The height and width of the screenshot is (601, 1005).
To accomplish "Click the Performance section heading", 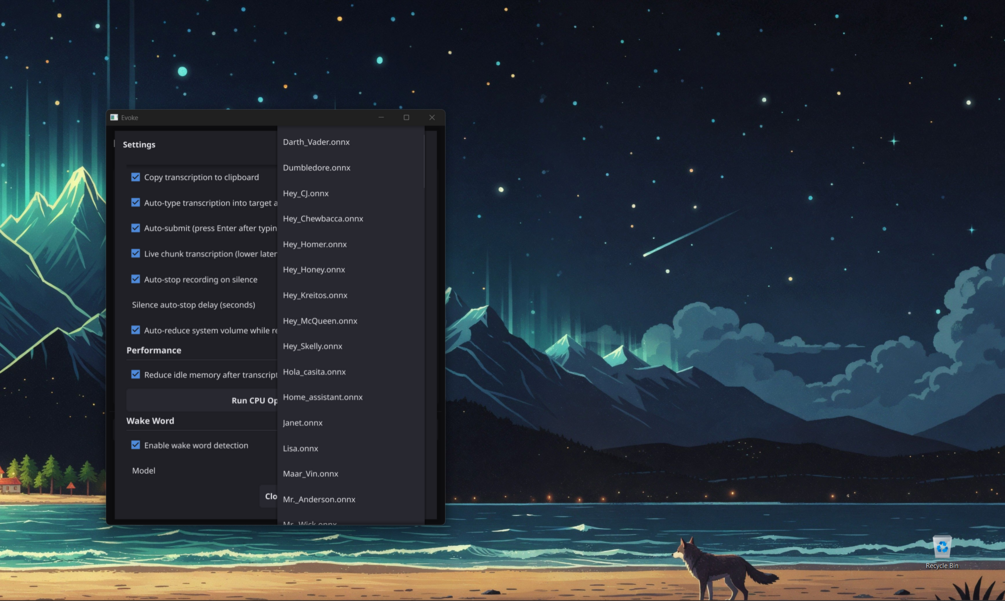I will pos(154,350).
